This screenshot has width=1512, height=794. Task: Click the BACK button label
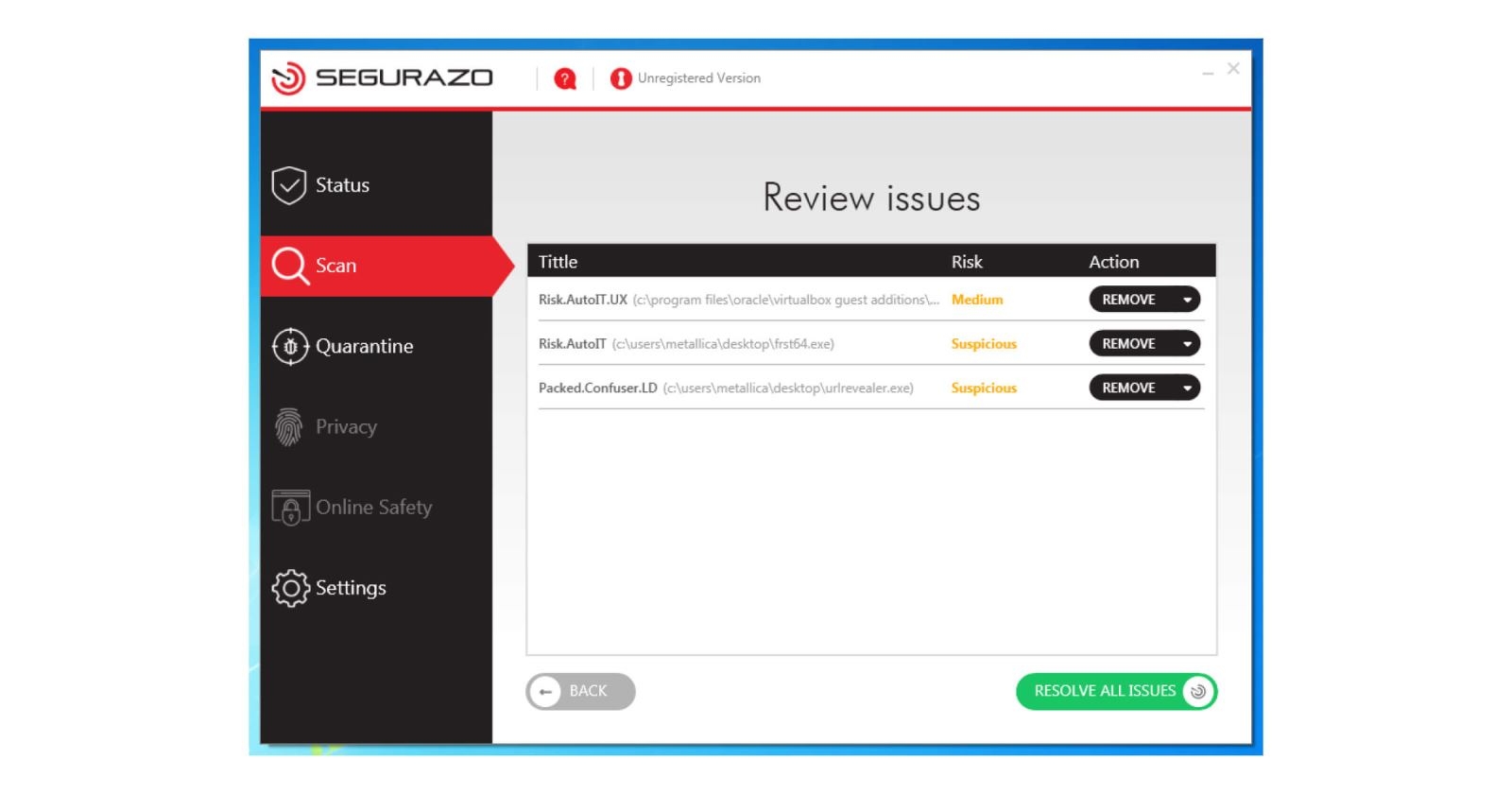[588, 691]
